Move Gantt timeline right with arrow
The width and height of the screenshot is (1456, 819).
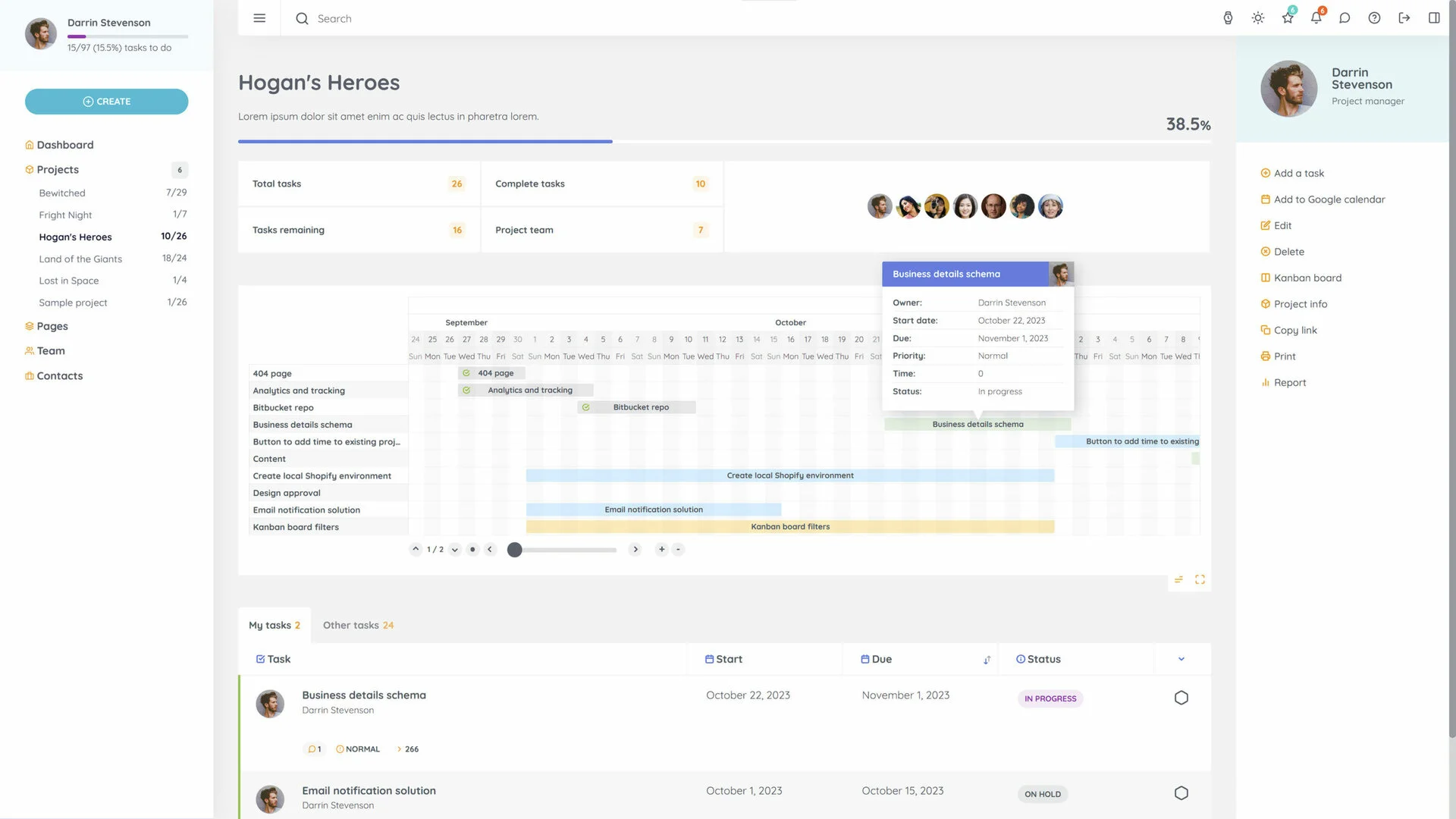635,550
